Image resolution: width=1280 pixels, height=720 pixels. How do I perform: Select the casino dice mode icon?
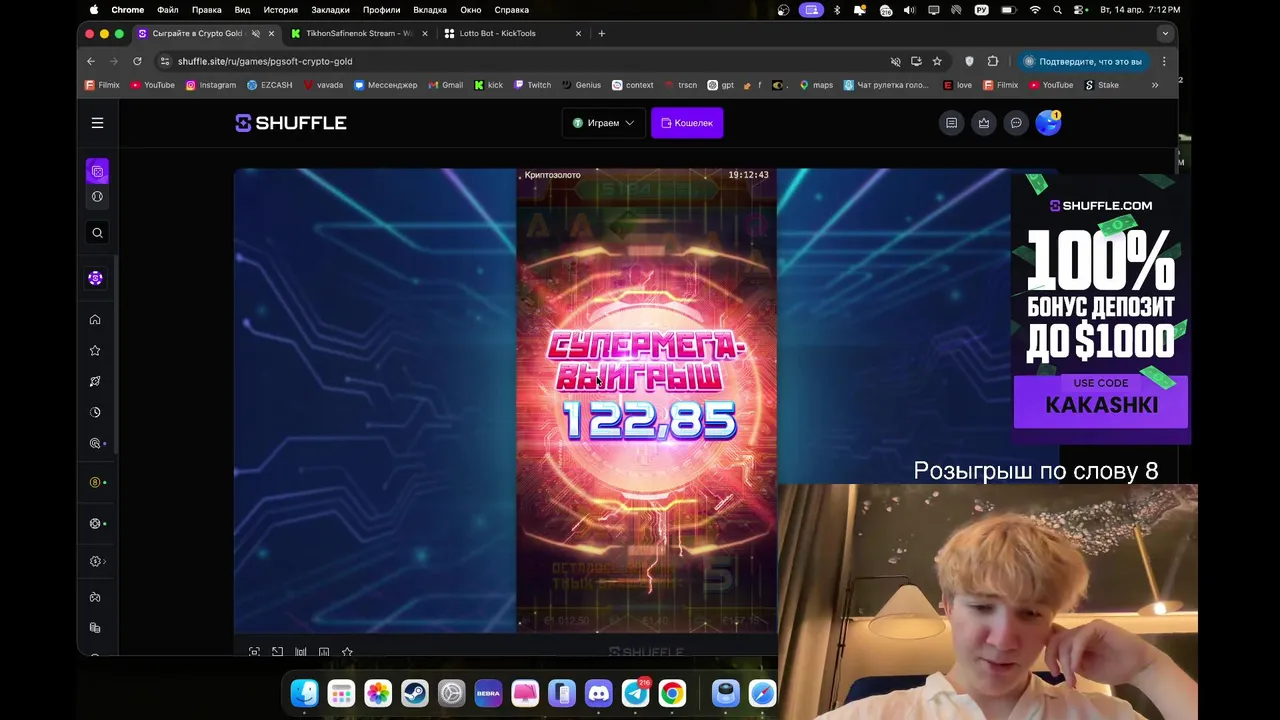coord(97,172)
